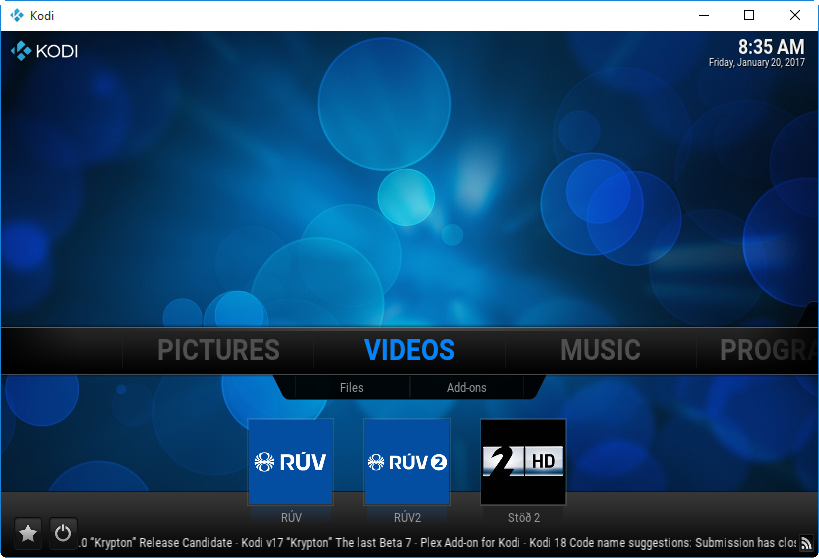Close the Kodi window
This screenshot has height=558, width=819.
coord(795,15)
